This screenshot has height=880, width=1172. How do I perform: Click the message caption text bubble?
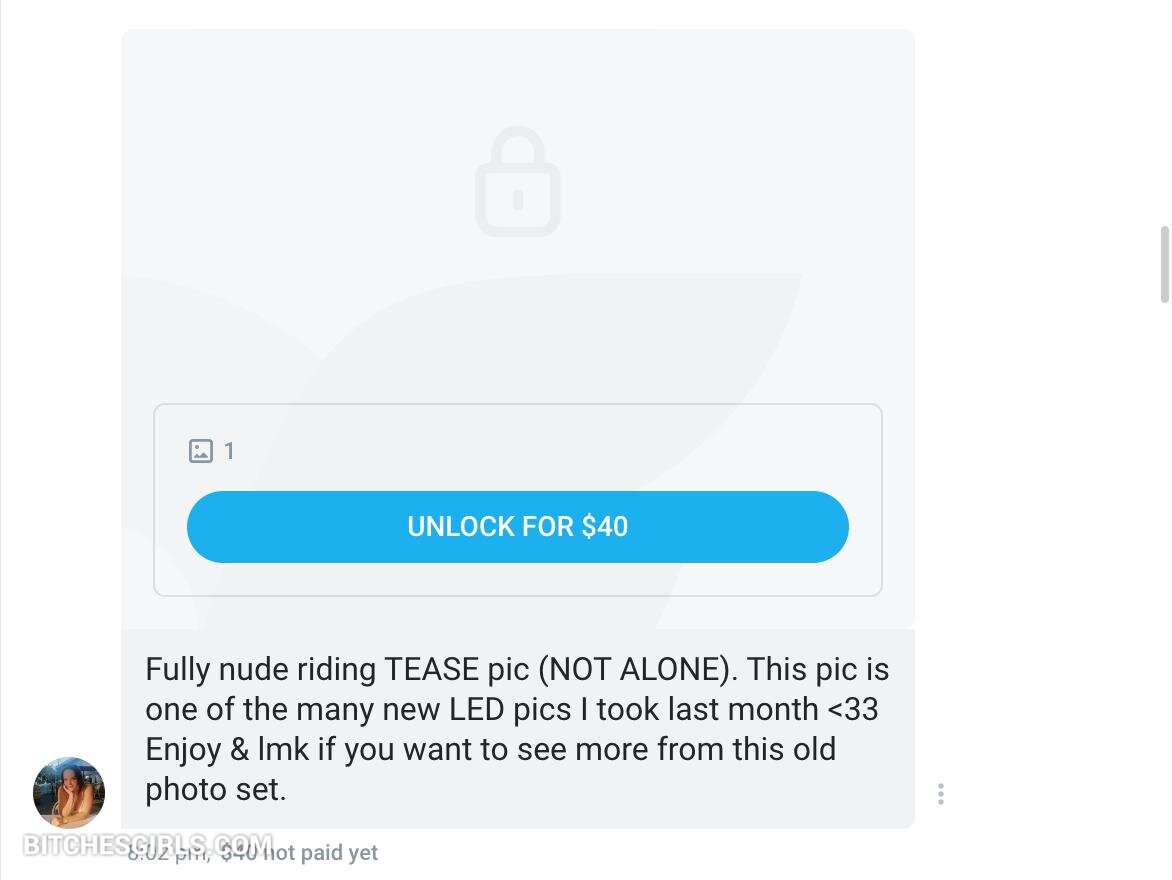click(517, 728)
